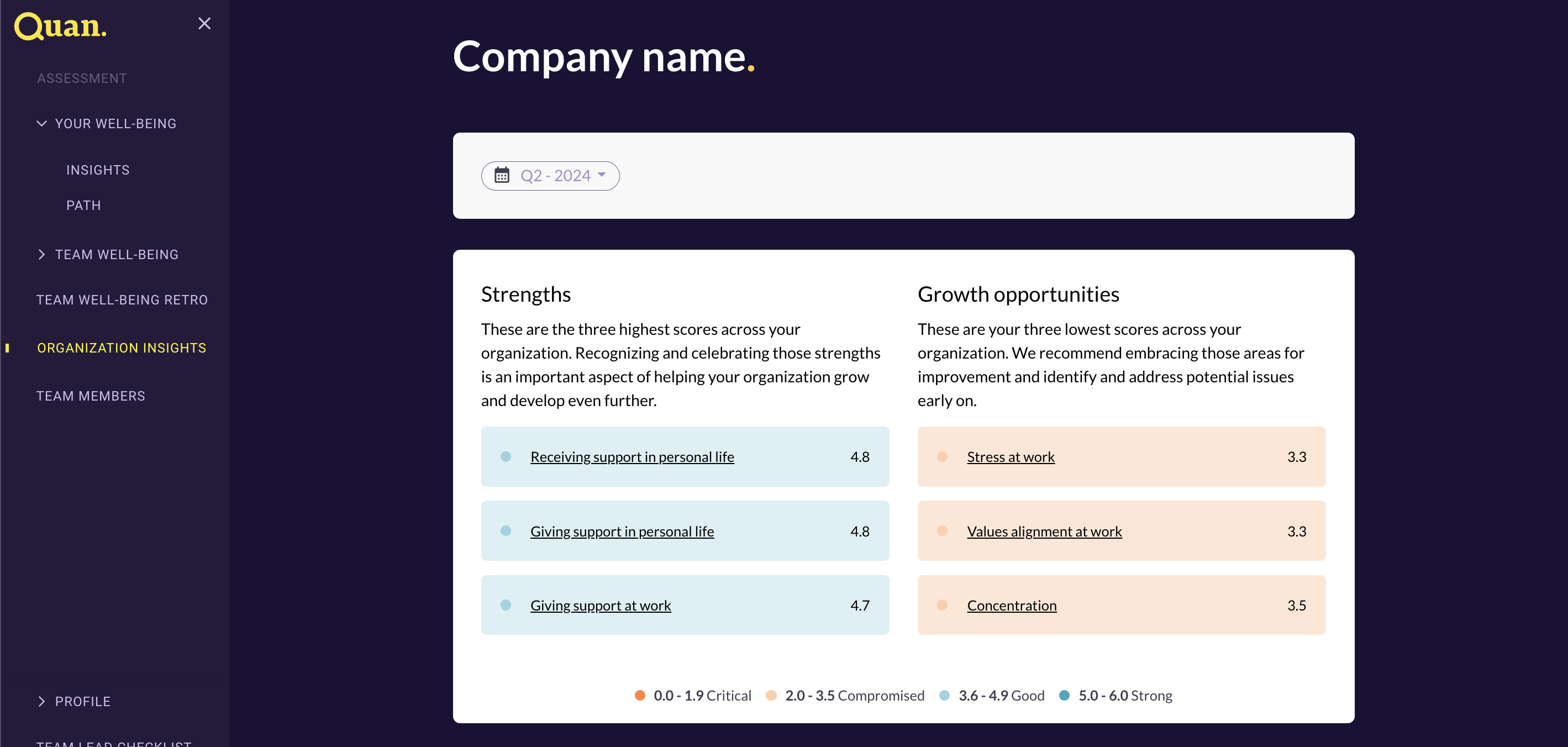This screenshot has width=1568, height=747.
Task: Expand the Team Well-Being section
Action: 41,255
